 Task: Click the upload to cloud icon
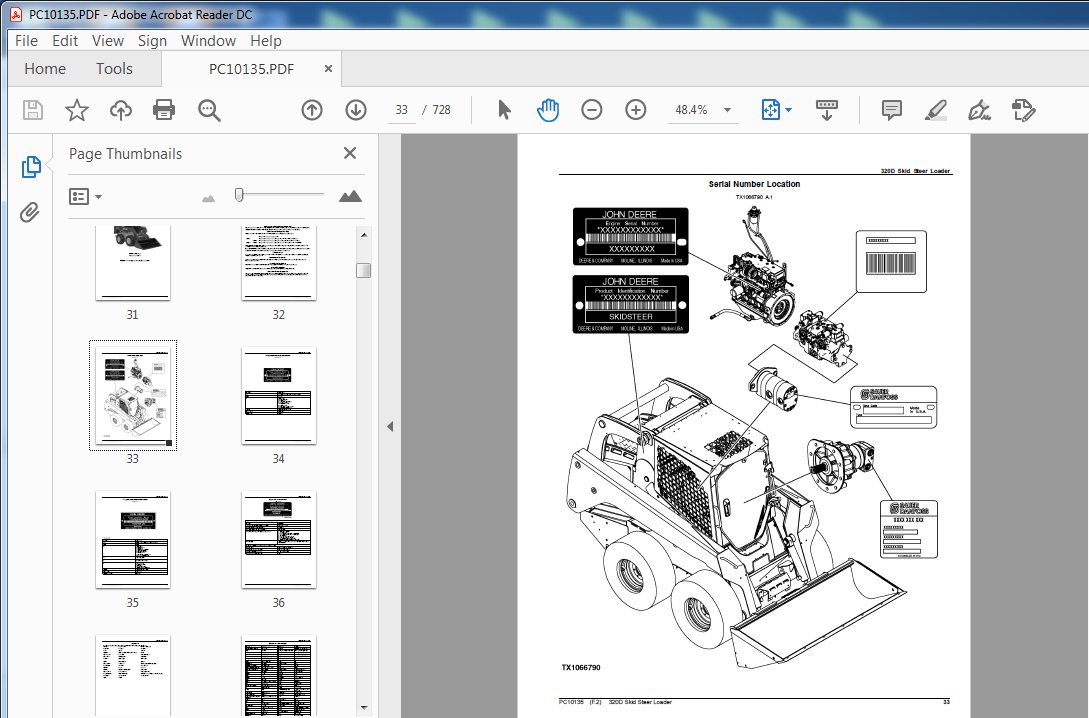[x=121, y=110]
